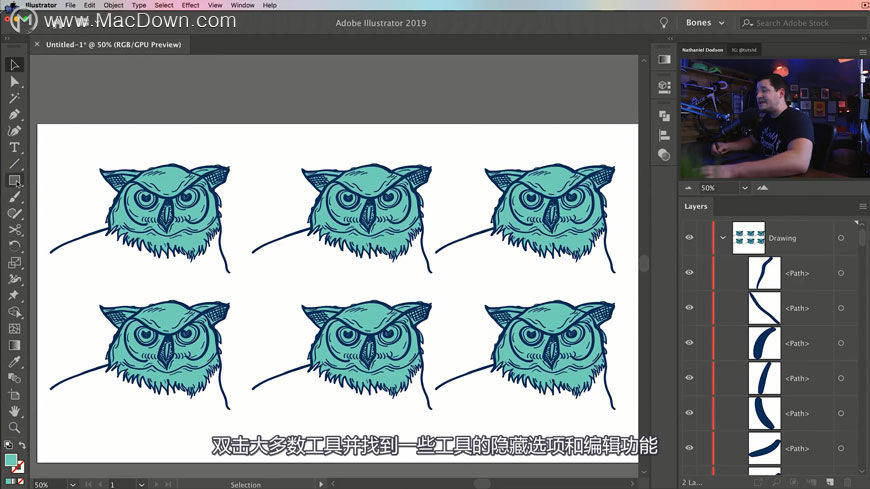Select the Gradient tool in toolbar

(14, 345)
